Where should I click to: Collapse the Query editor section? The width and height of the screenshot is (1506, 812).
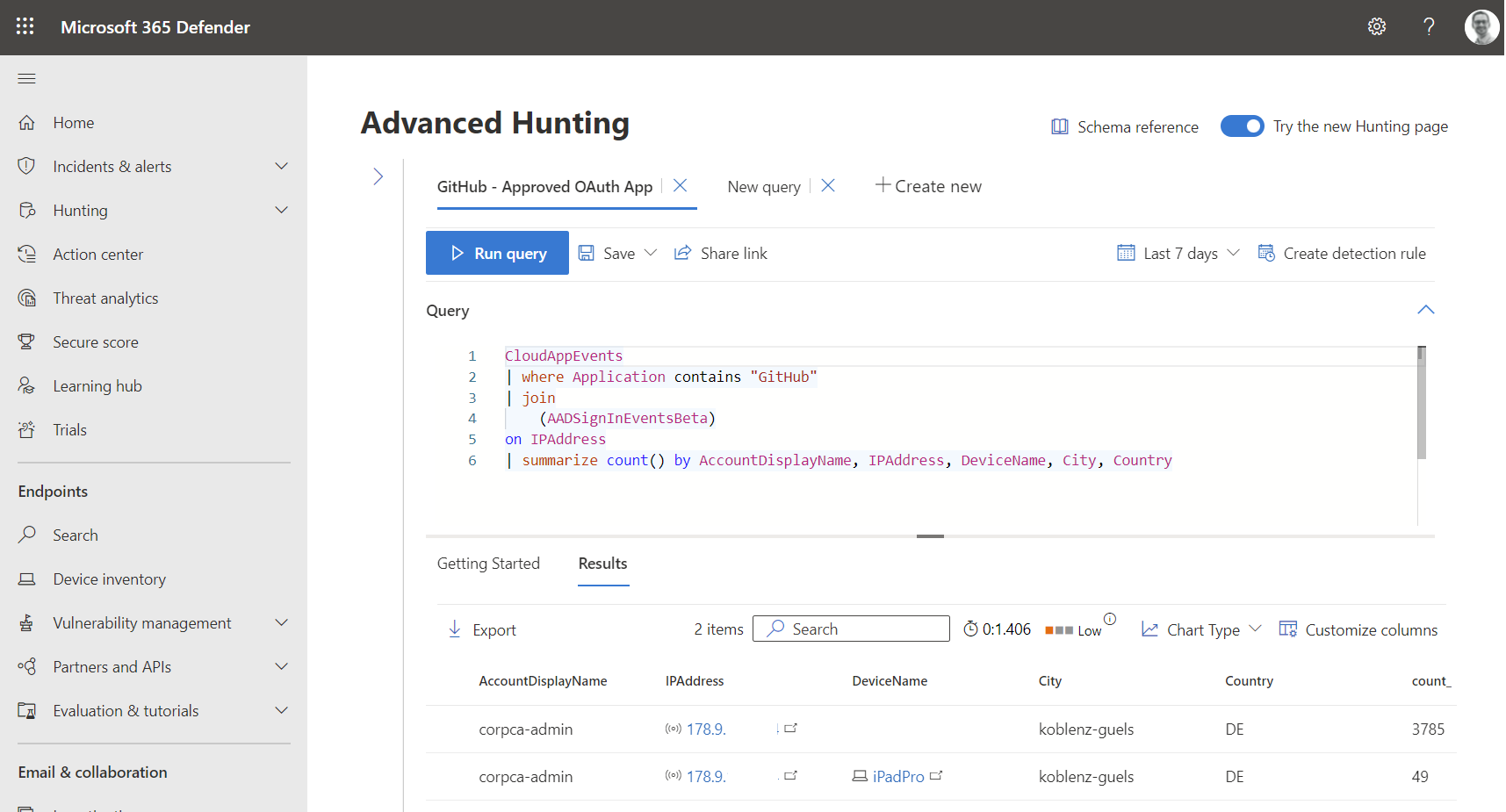click(x=1425, y=310)
